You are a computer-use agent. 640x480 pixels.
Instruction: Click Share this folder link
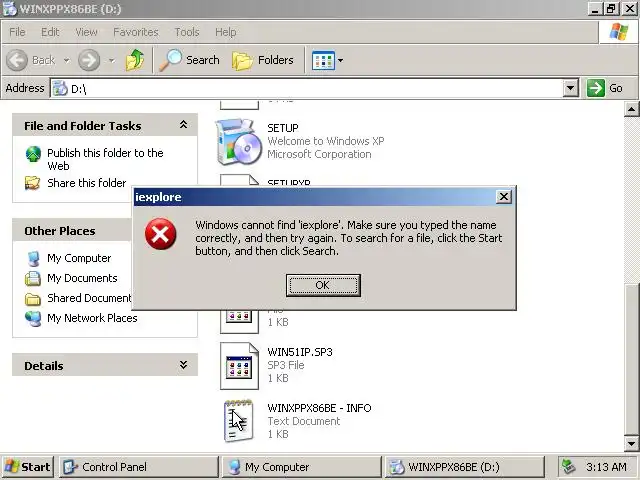pos(87,183)
